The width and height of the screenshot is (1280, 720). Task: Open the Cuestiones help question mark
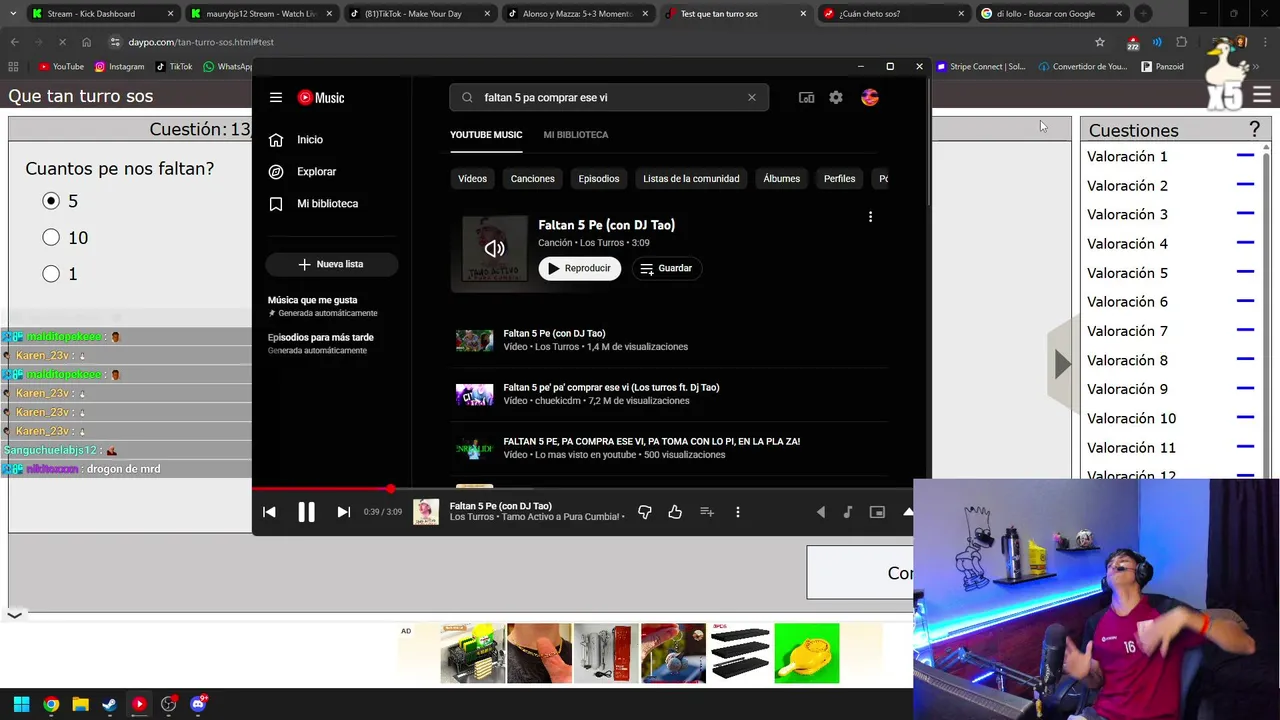[x=1254, y=130]
